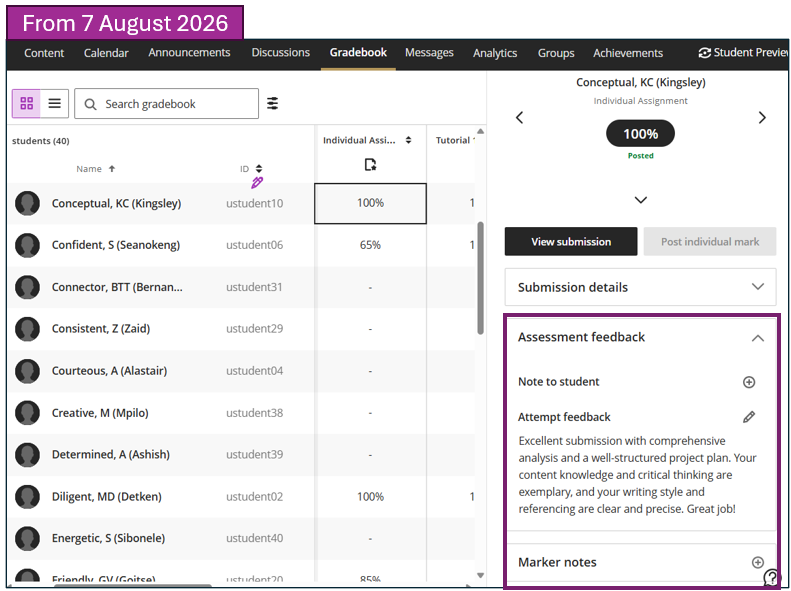Viewport: 791px width, 591px height.
Task: Go to previous student arrow
Action: (x=520, y=117)
